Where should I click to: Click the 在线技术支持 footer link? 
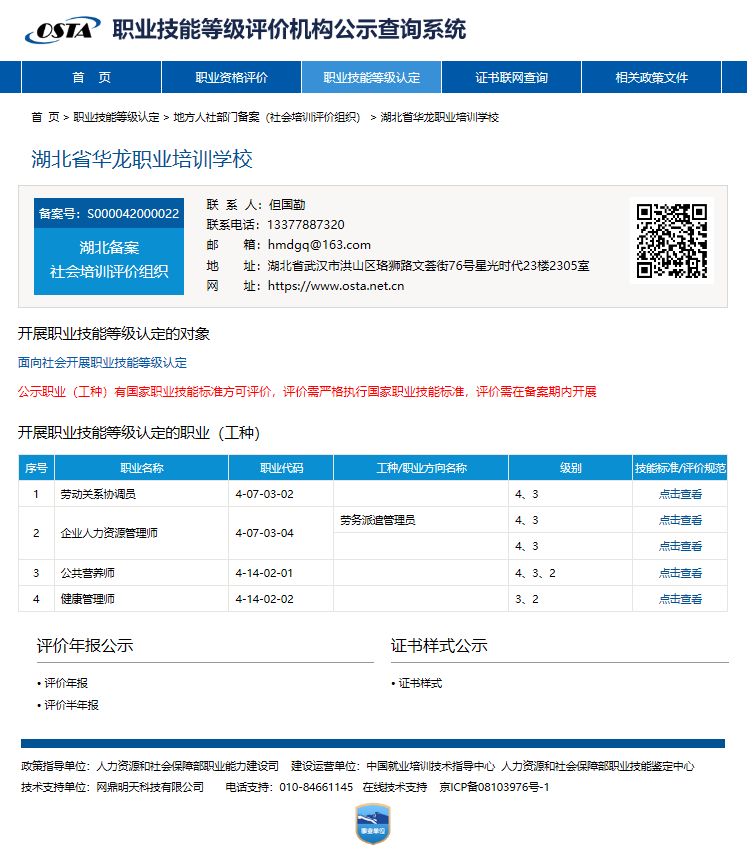pos(395,787)
